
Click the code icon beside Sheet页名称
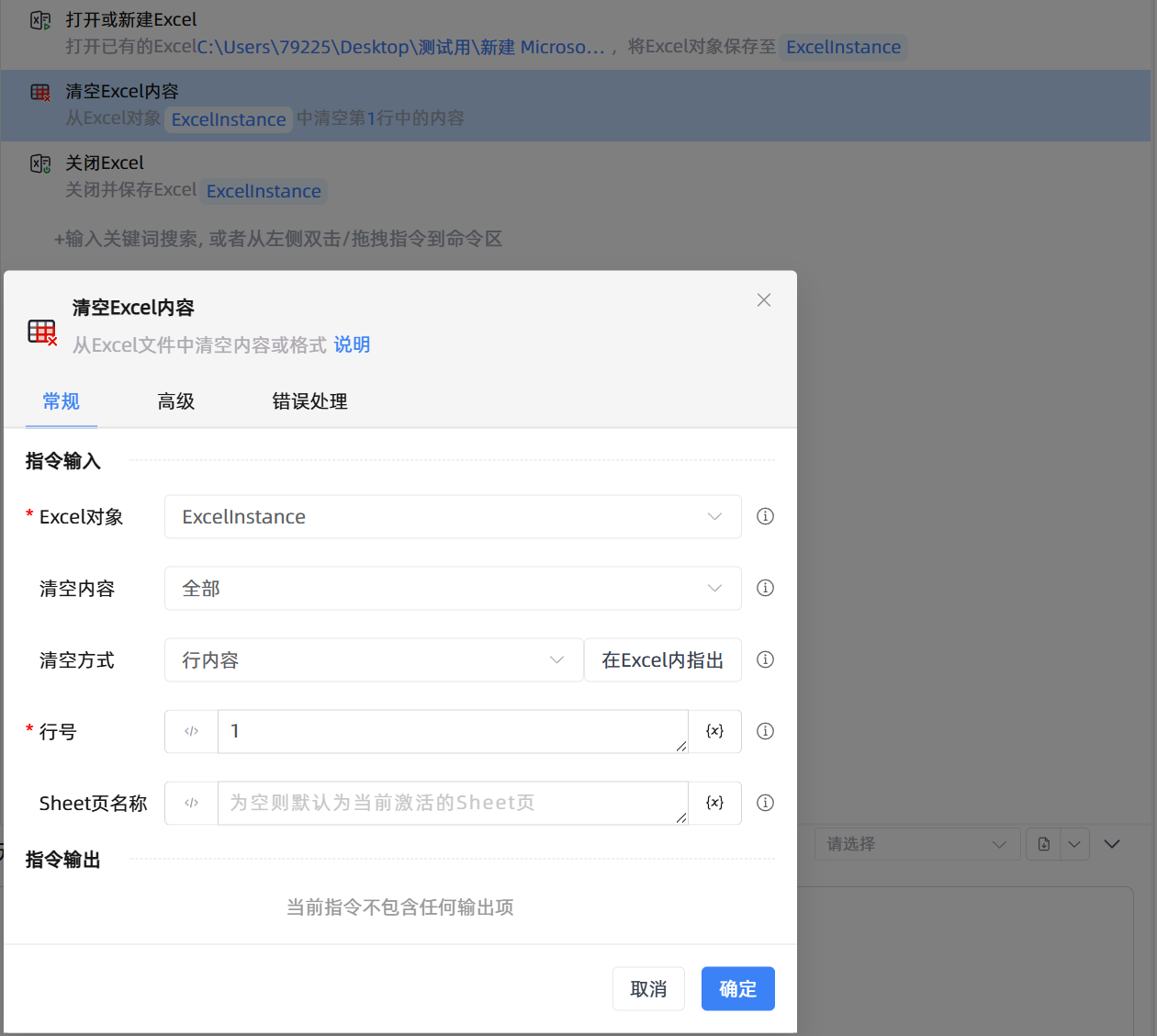pos(190,803)
